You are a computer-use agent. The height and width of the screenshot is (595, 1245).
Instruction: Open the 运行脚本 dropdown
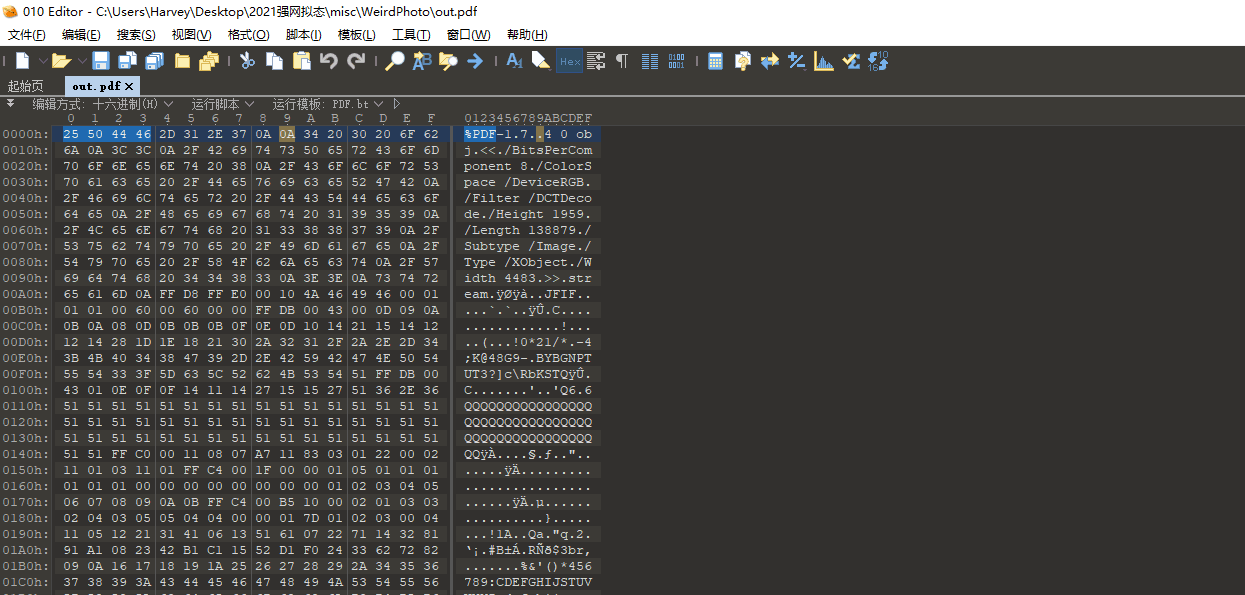249,104
